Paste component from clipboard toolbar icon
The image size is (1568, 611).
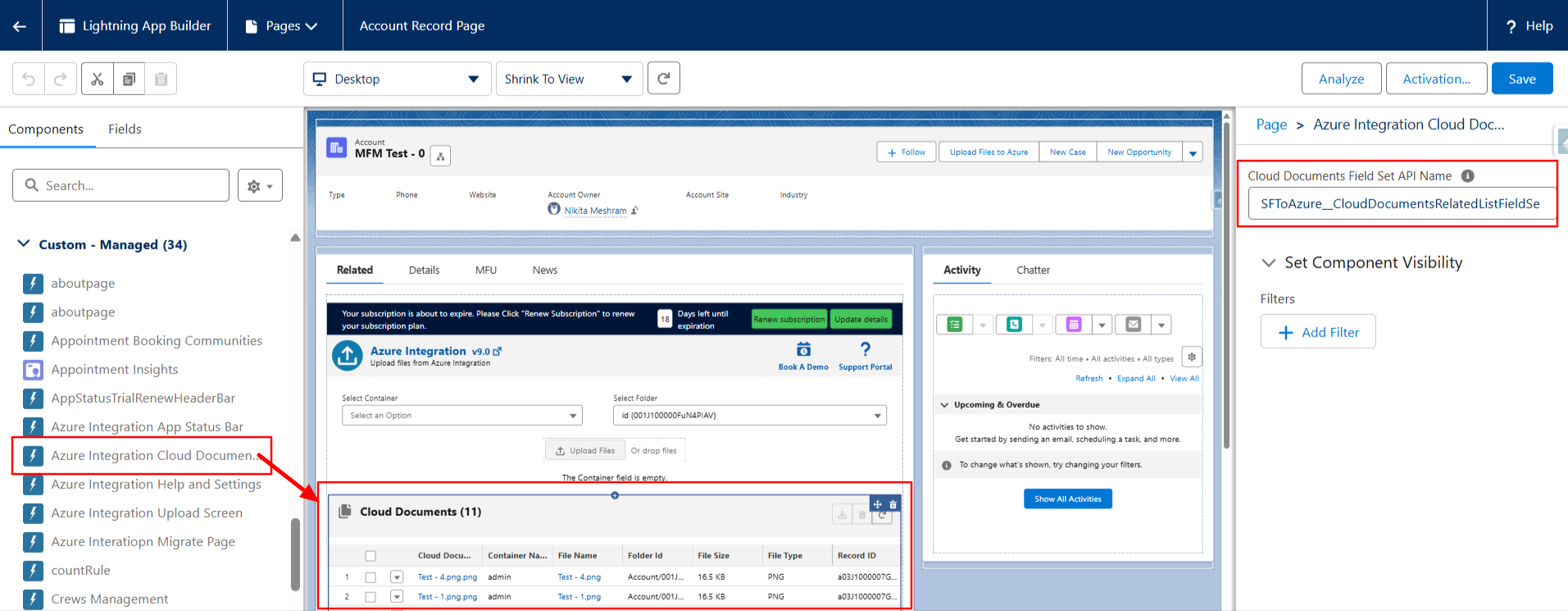(161, 79)
